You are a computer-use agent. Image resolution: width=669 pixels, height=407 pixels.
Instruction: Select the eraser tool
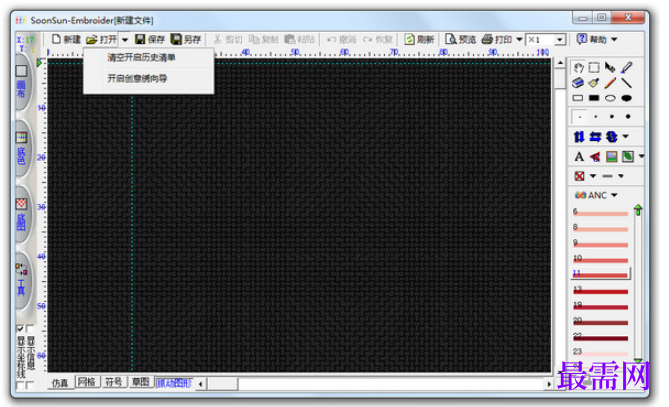(578, 82)
